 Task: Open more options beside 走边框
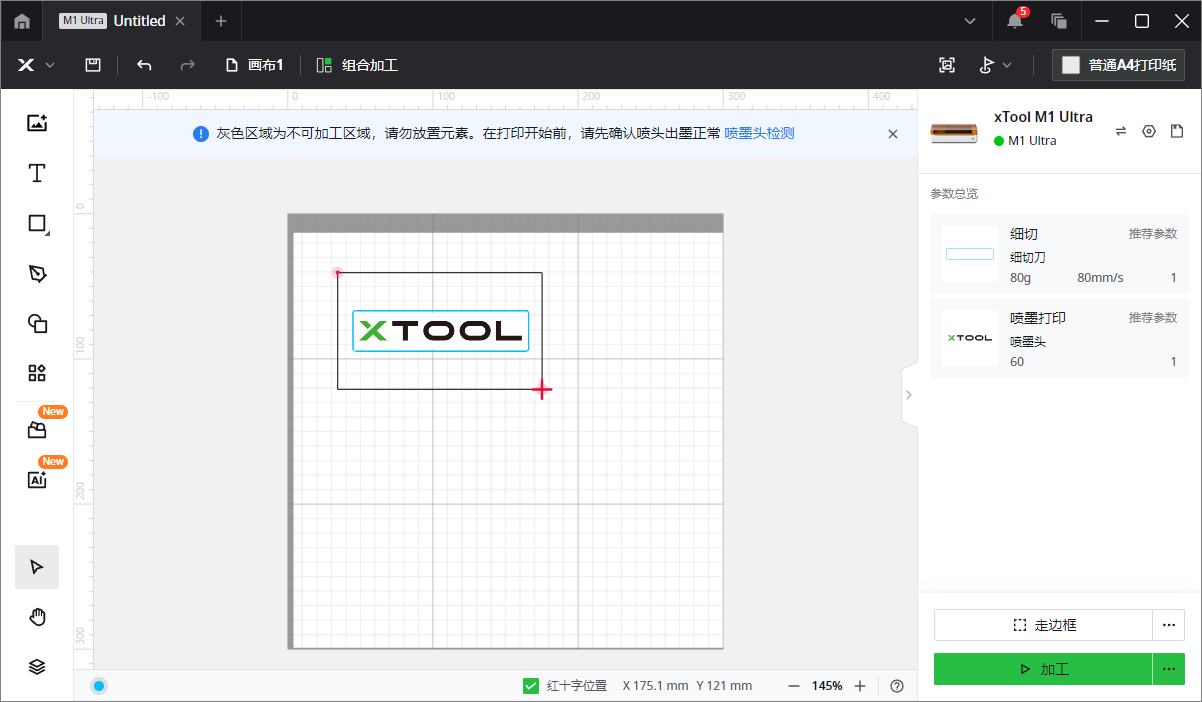pyautogui.click(x=1169, y=625)
